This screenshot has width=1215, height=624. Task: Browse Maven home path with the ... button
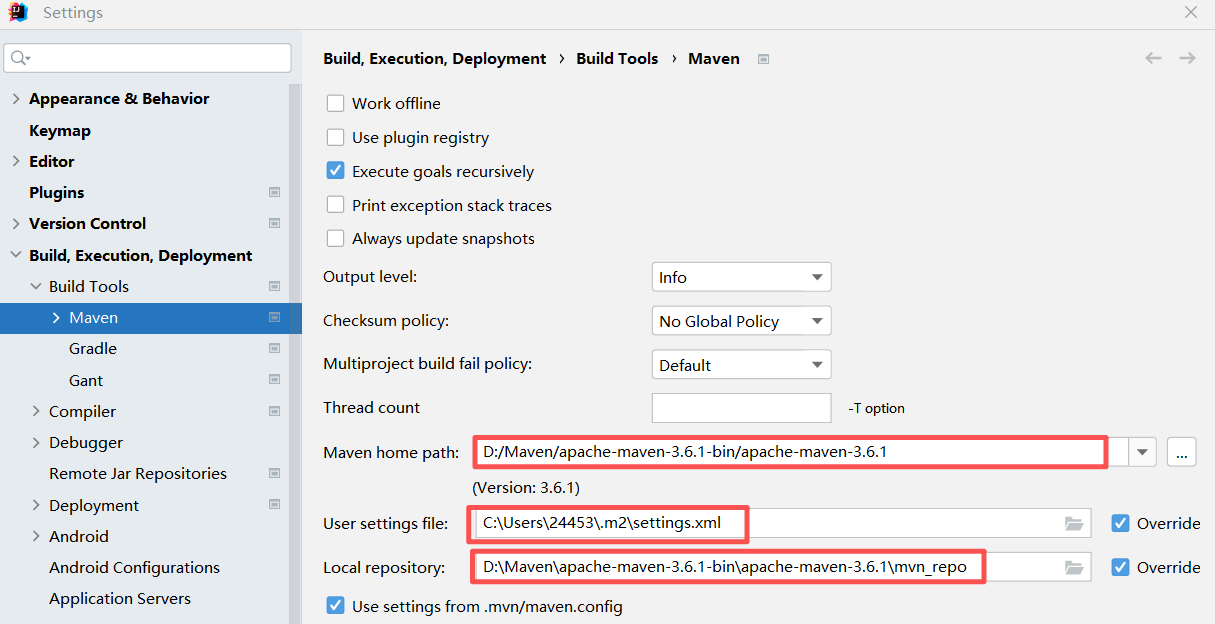point(1181,452)
